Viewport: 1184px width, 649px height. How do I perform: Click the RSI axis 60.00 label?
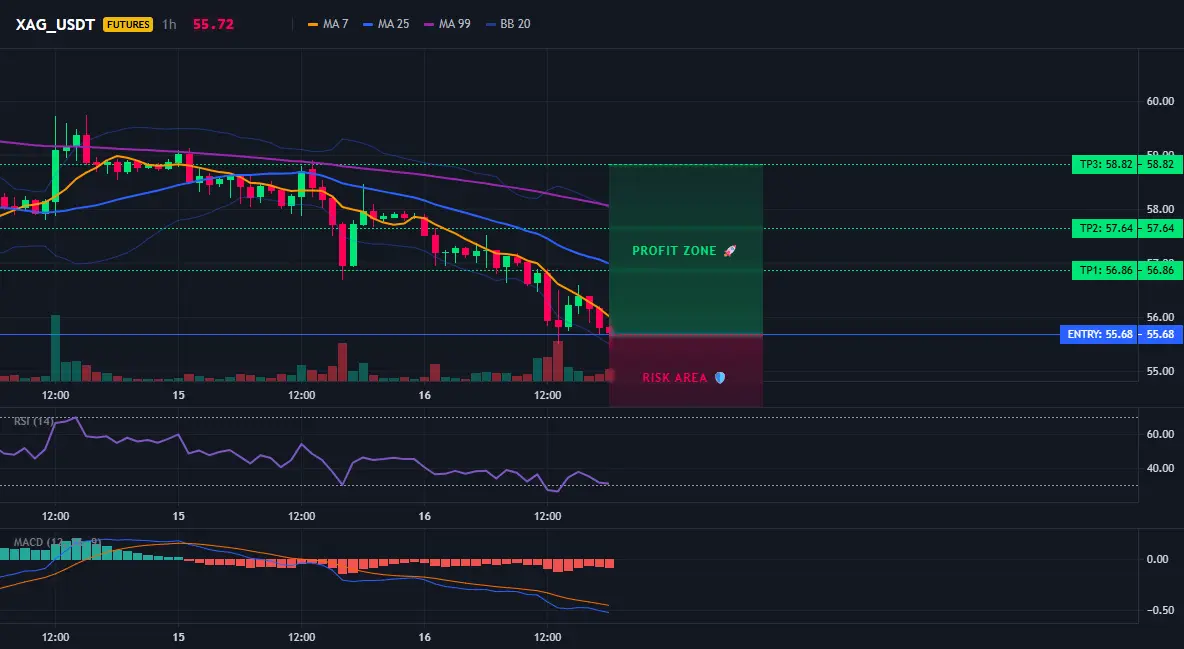point(1160,434)
